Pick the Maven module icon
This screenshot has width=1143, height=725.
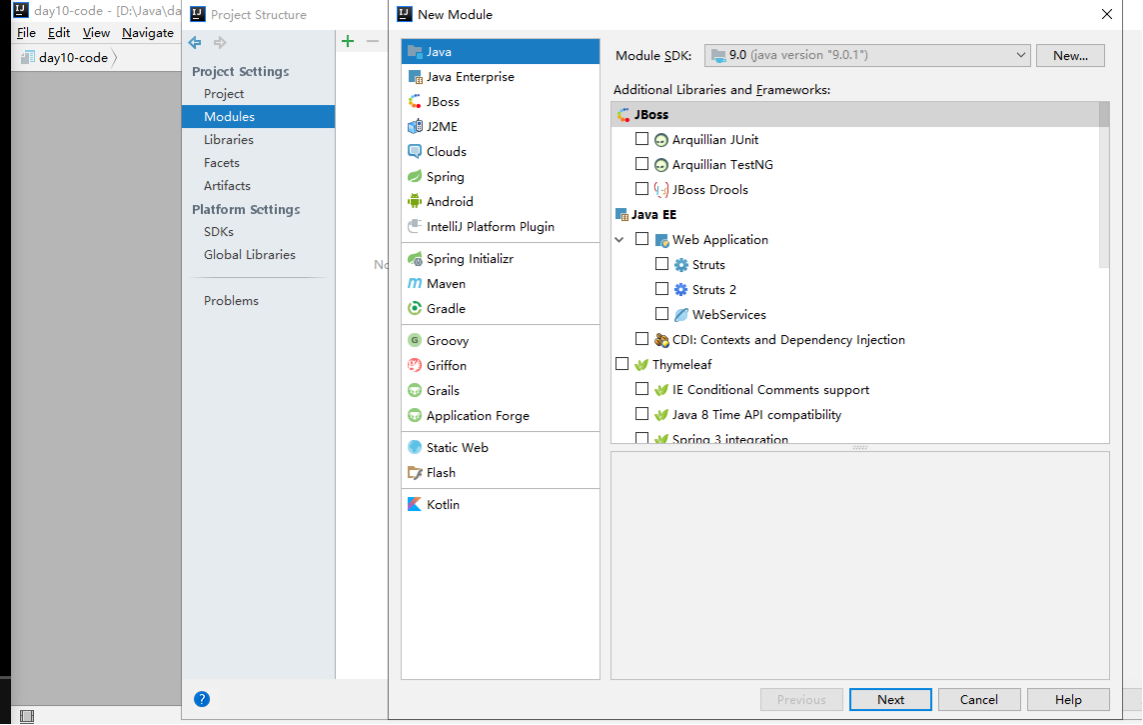[415, 284]
